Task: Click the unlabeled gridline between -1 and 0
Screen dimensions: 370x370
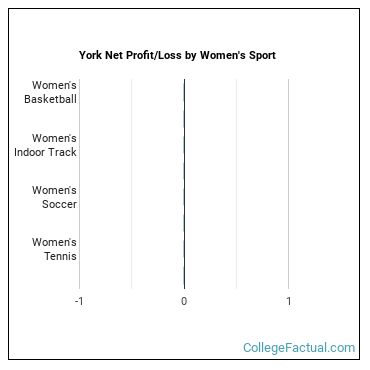Action: point(132,184)
